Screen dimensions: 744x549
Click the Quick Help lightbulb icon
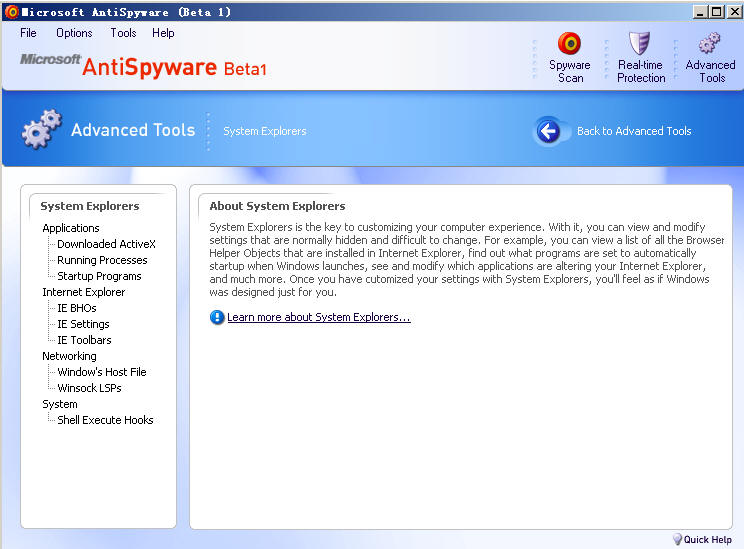tap(678, 539)
